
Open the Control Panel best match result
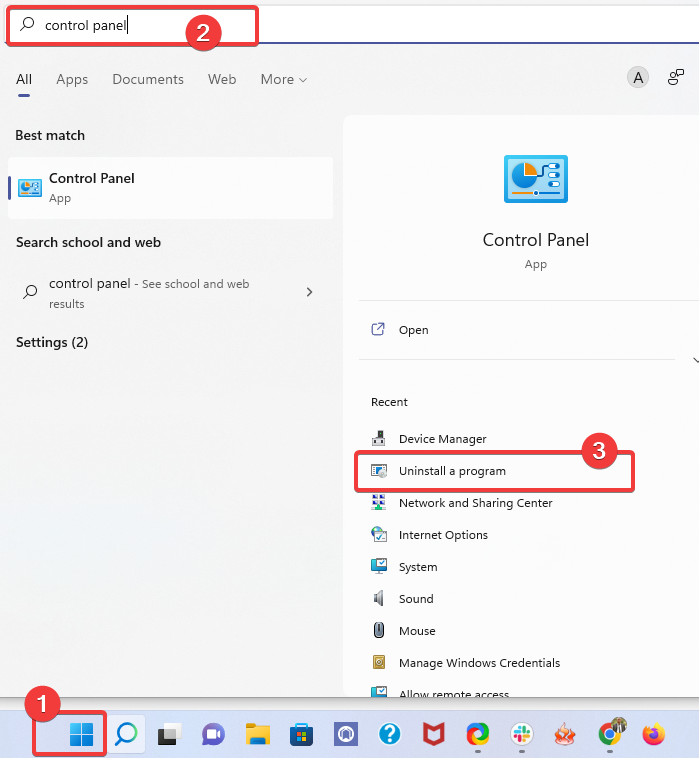(171, 188)
